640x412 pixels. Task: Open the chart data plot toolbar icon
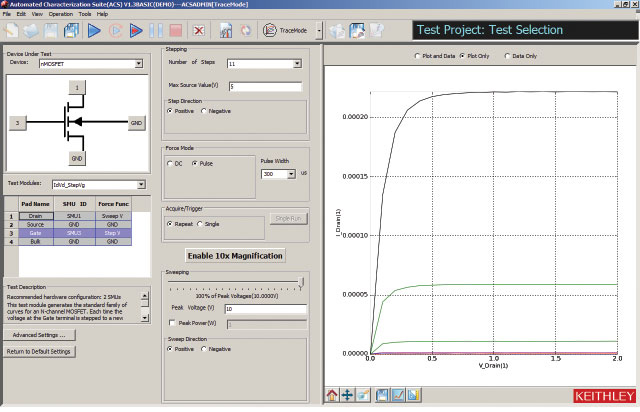coord(226,31)
